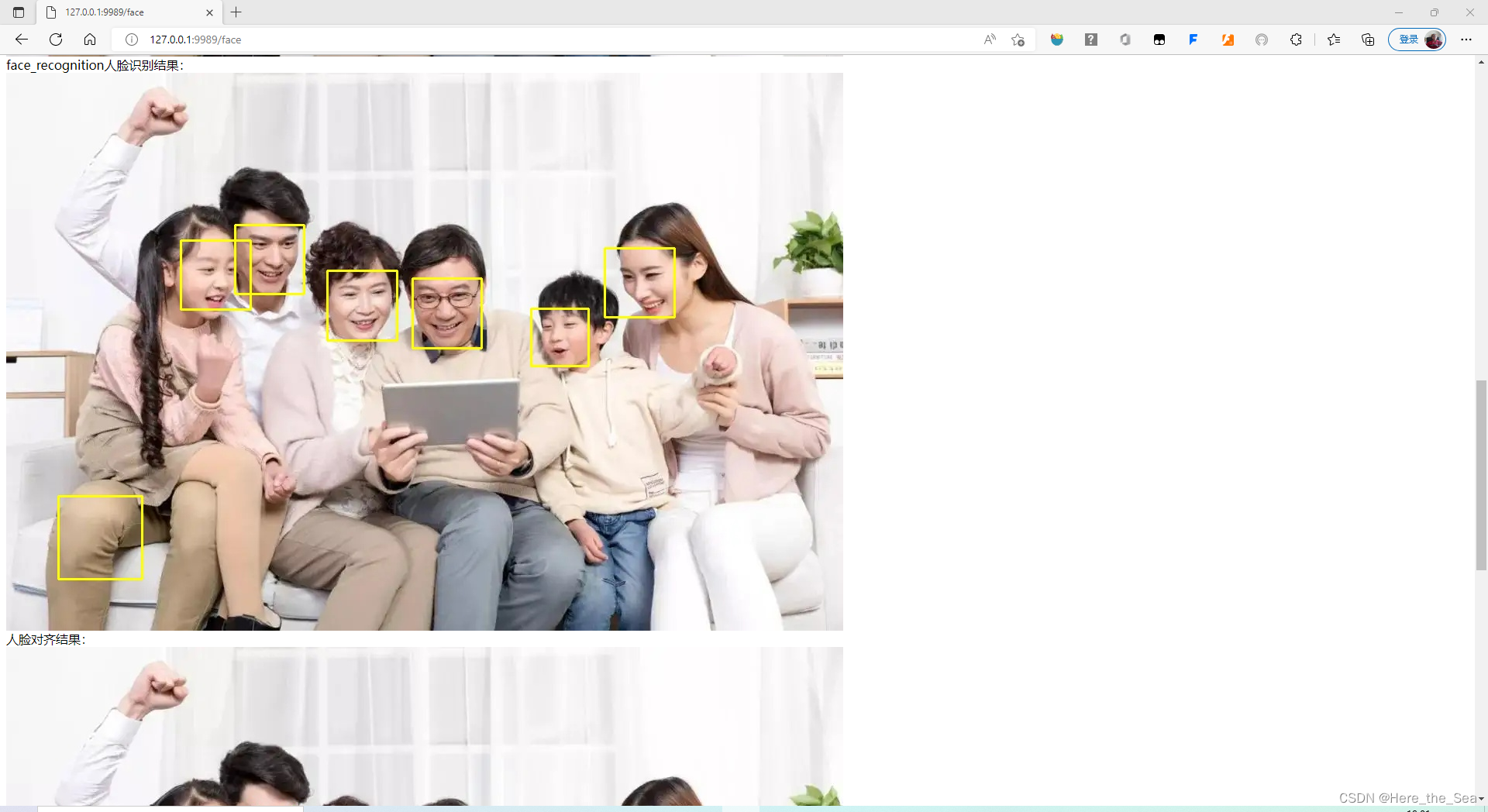Click the scroll up arrow
The image size is (1488, 812).
(x=1481, y=62)
